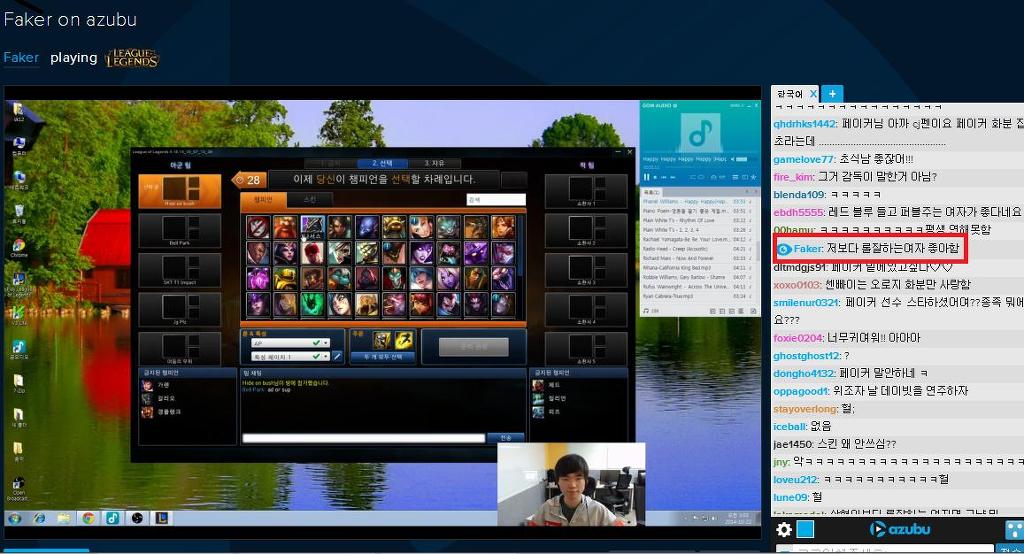Pause the GOM Audio track

point(647,177)
